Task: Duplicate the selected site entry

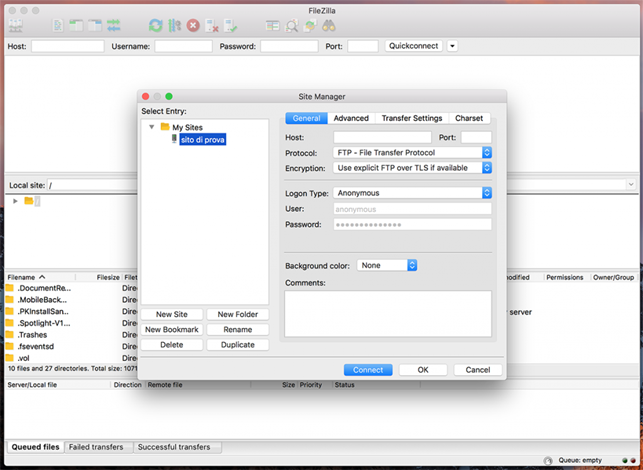Action: [237, 345]
